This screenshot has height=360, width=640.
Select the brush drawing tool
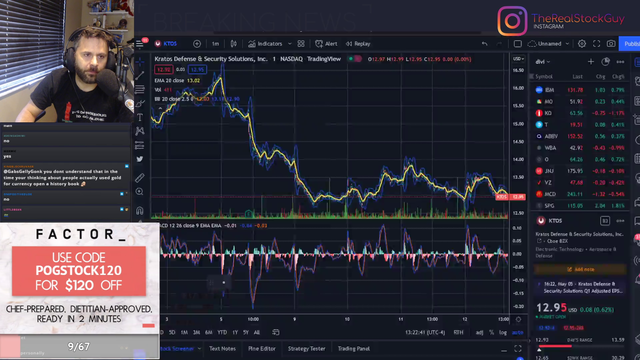pos(140,104)
